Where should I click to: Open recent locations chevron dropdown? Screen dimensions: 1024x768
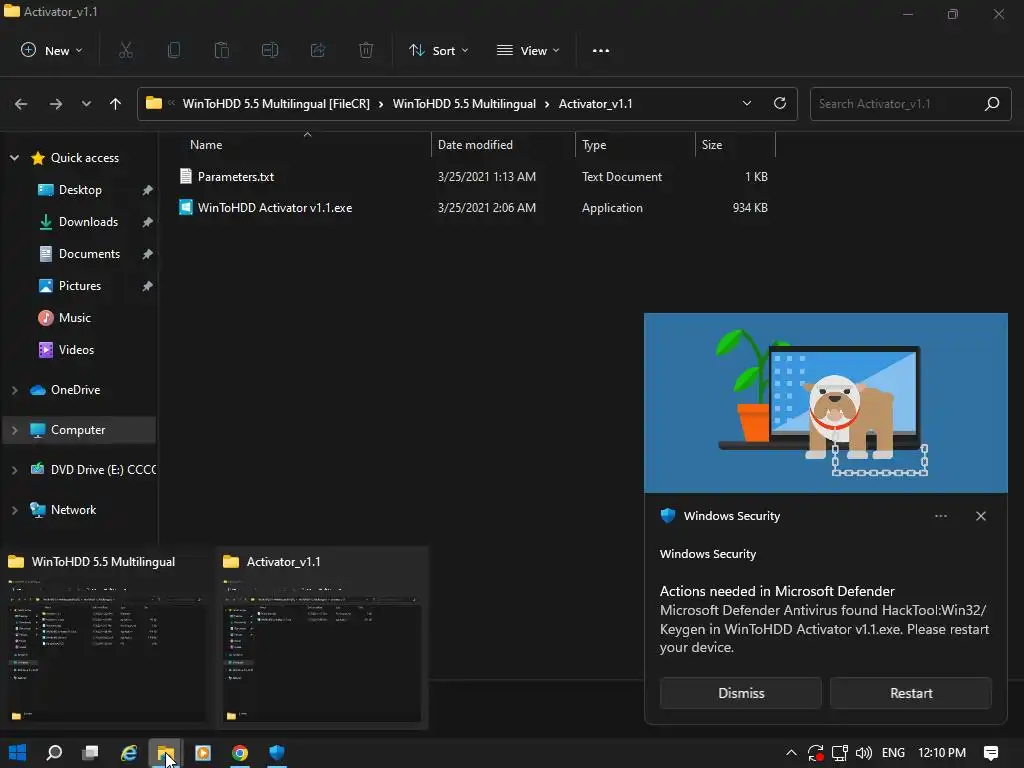coord(86,104)
